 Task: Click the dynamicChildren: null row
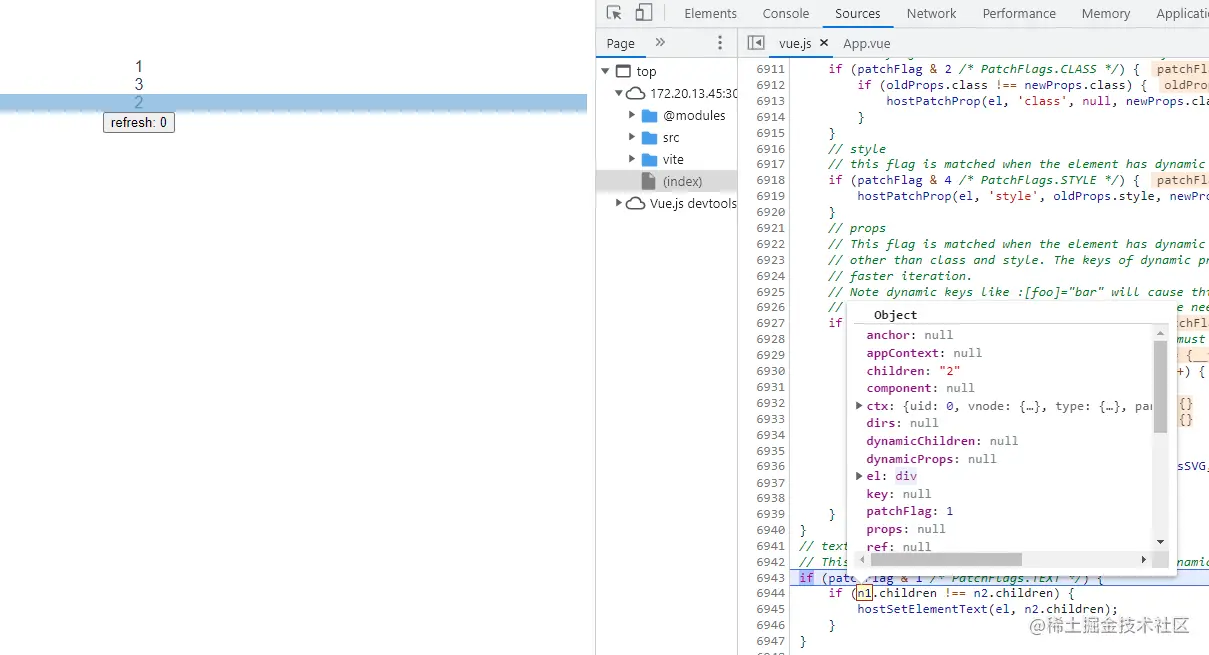point(942,441)
